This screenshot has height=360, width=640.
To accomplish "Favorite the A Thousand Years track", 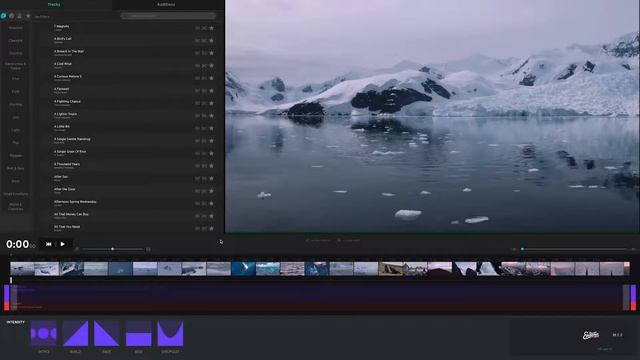I will pyautogui.click(x=211, y=166).
